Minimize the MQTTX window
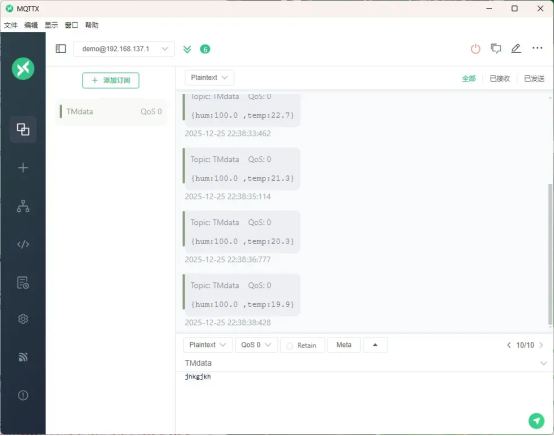Viewport: 554px width, 436px height. [489, 8]
